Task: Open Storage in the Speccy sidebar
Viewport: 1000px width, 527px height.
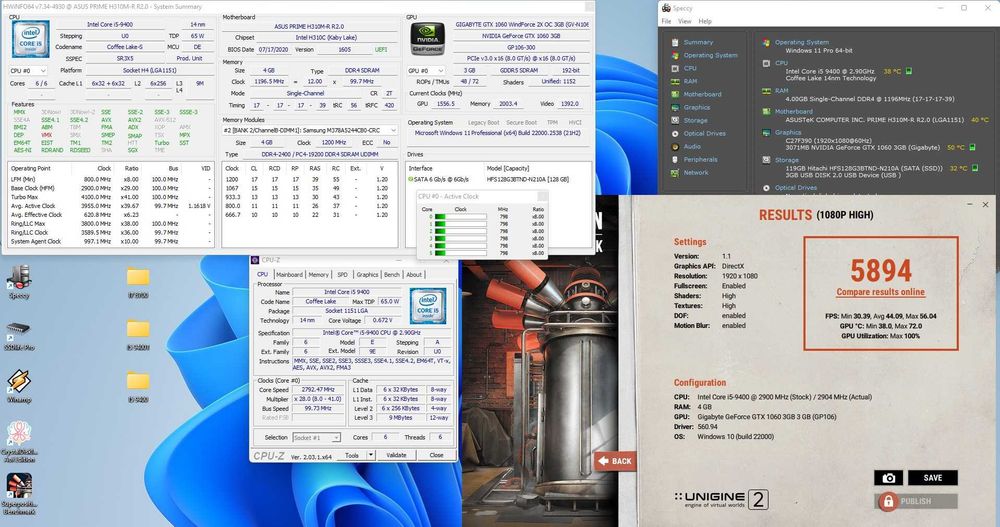Action: 695,121
